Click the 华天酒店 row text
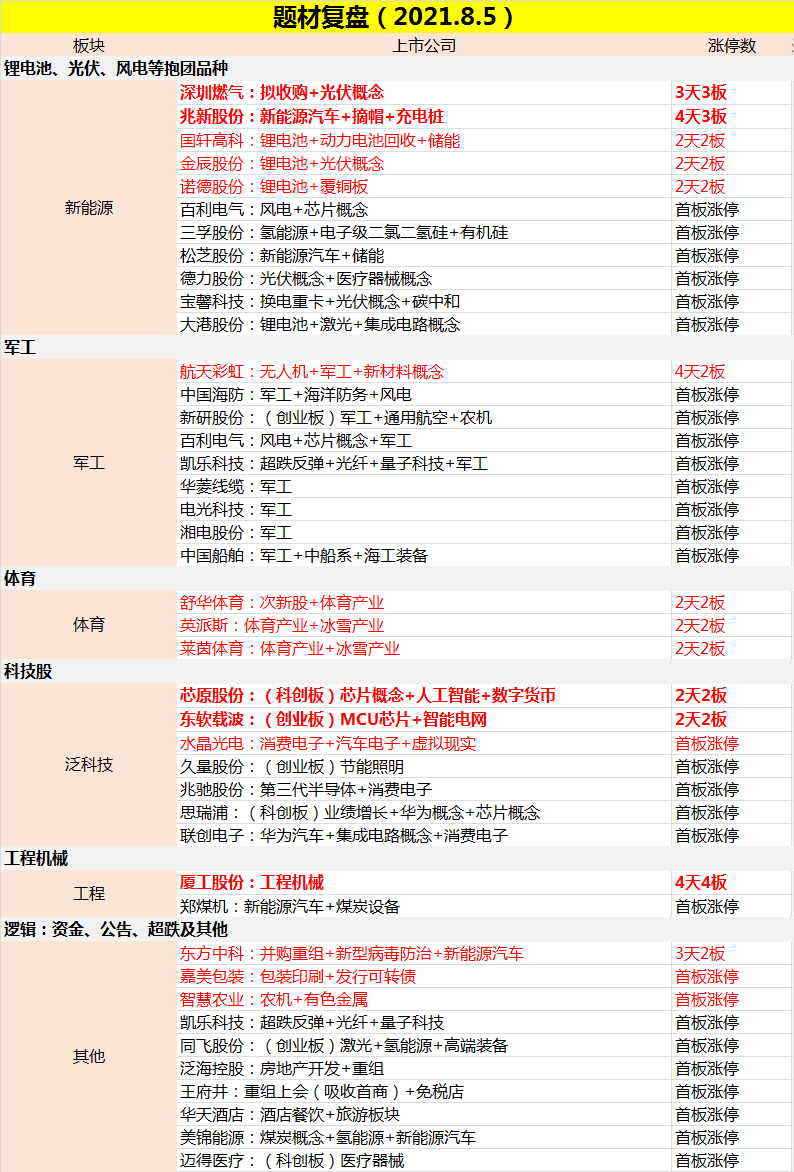Screen dimensions: 794x1172 (x=290, y=1115)
